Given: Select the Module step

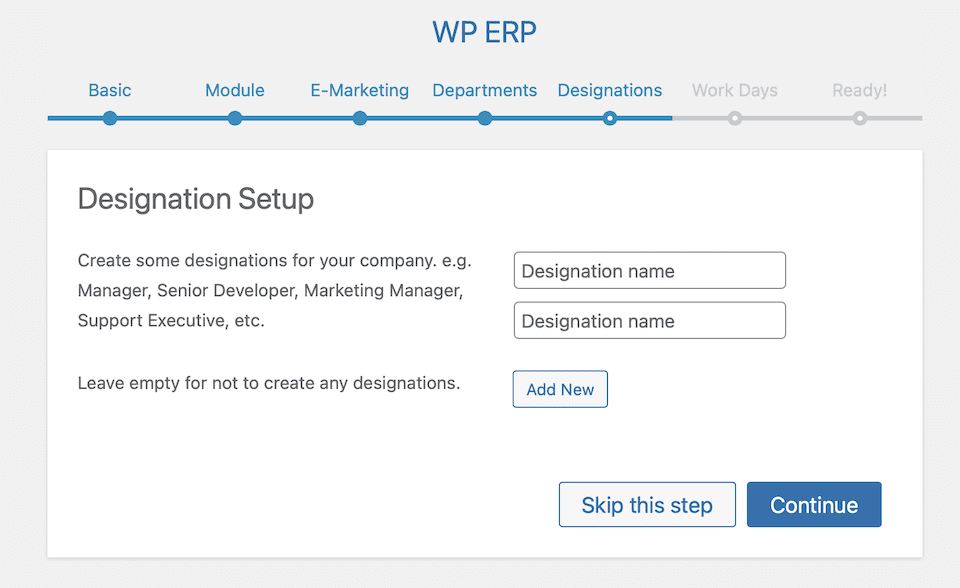Looking at the screenshot, I should [234, 90].
